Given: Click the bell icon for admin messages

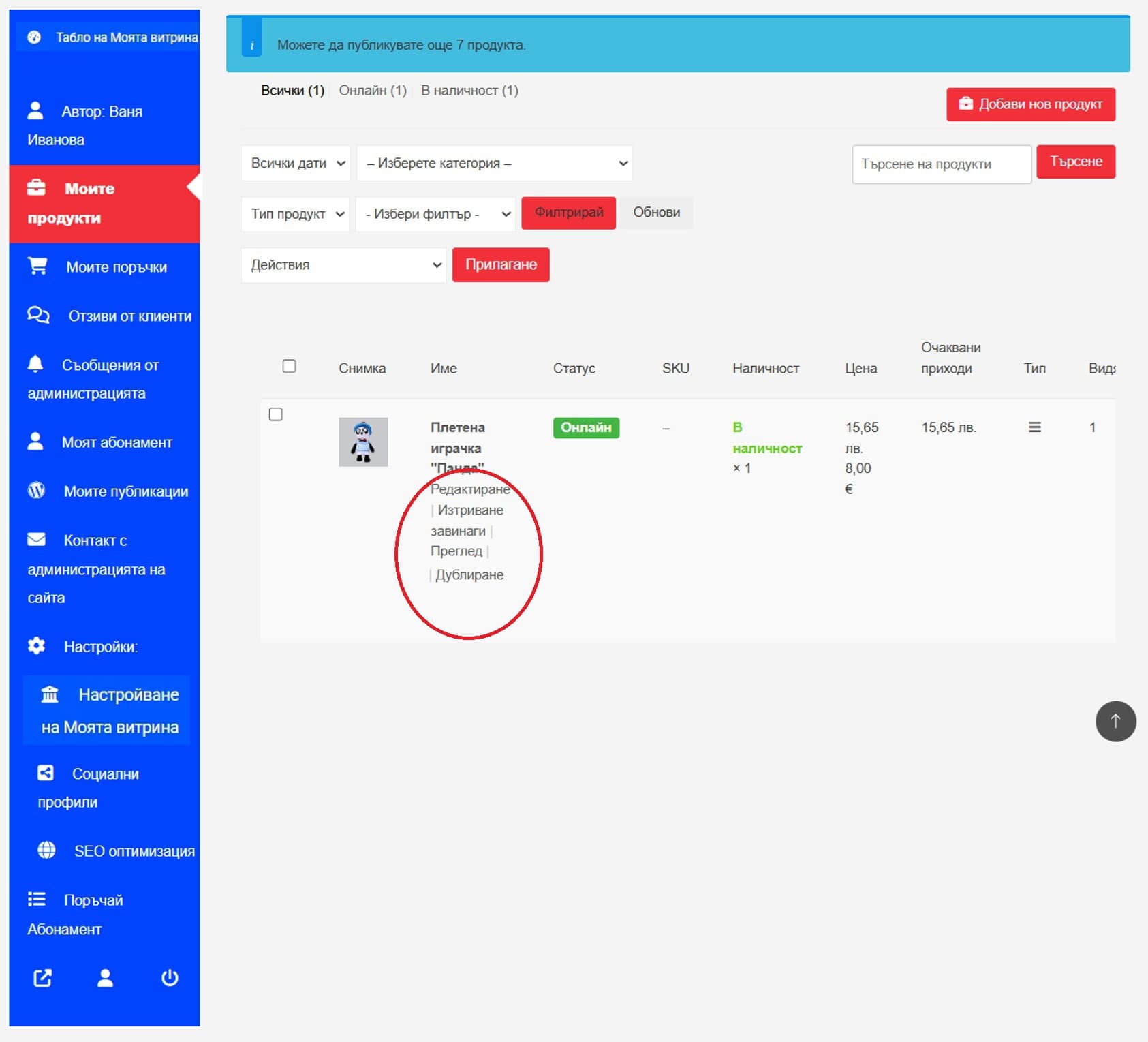Looking at the screenshot, I should pos(35,364).
